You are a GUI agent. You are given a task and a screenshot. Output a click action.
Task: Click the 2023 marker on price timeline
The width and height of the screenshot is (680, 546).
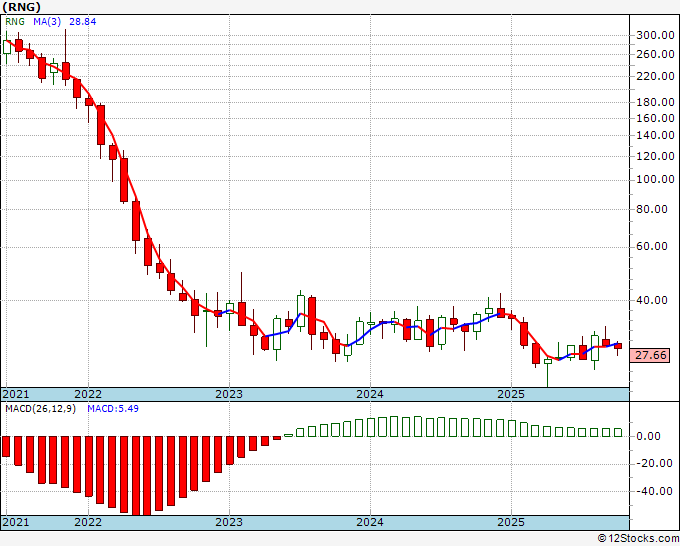(229, 394)
